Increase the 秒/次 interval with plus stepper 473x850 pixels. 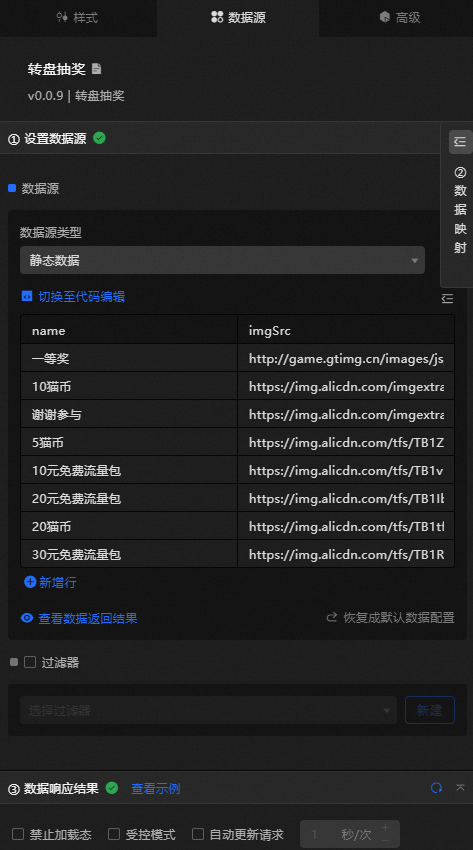(x=385, y=828)
